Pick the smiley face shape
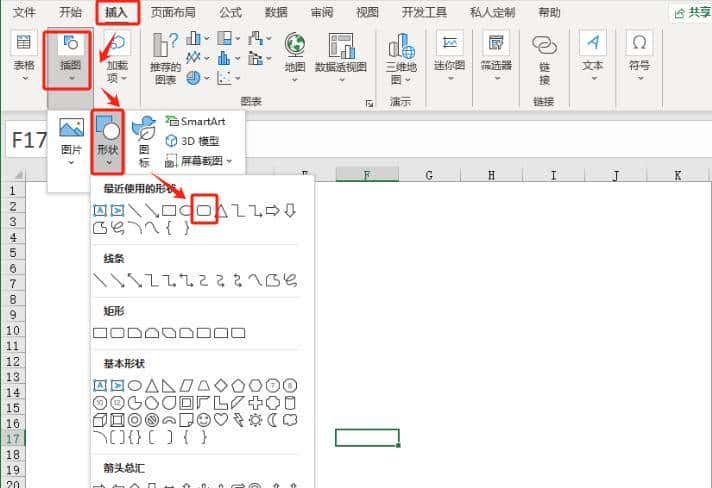The height and width of the screenshot is (488, 712). [x=204, y=420]
